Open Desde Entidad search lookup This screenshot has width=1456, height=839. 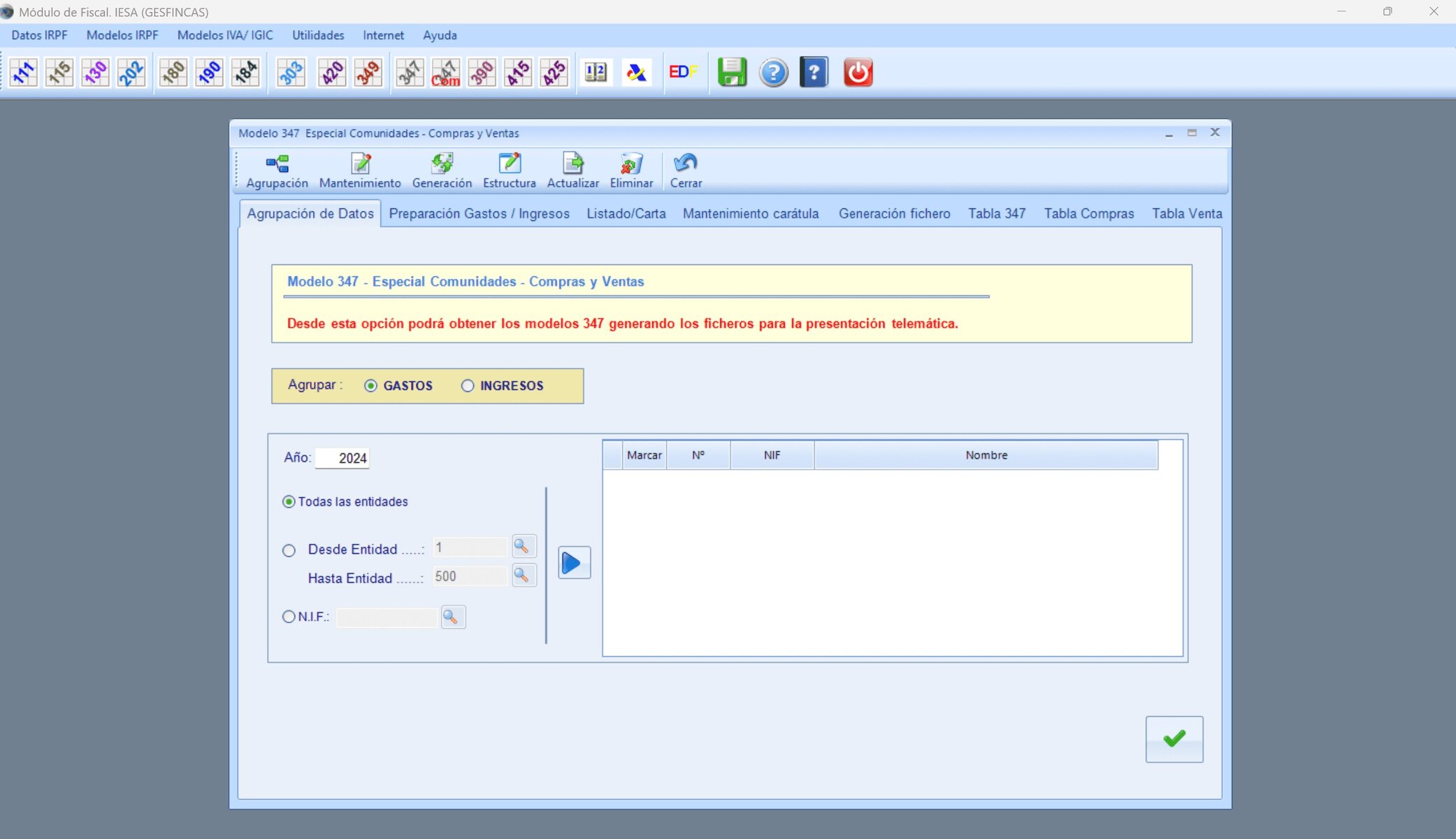pos(523,547)
